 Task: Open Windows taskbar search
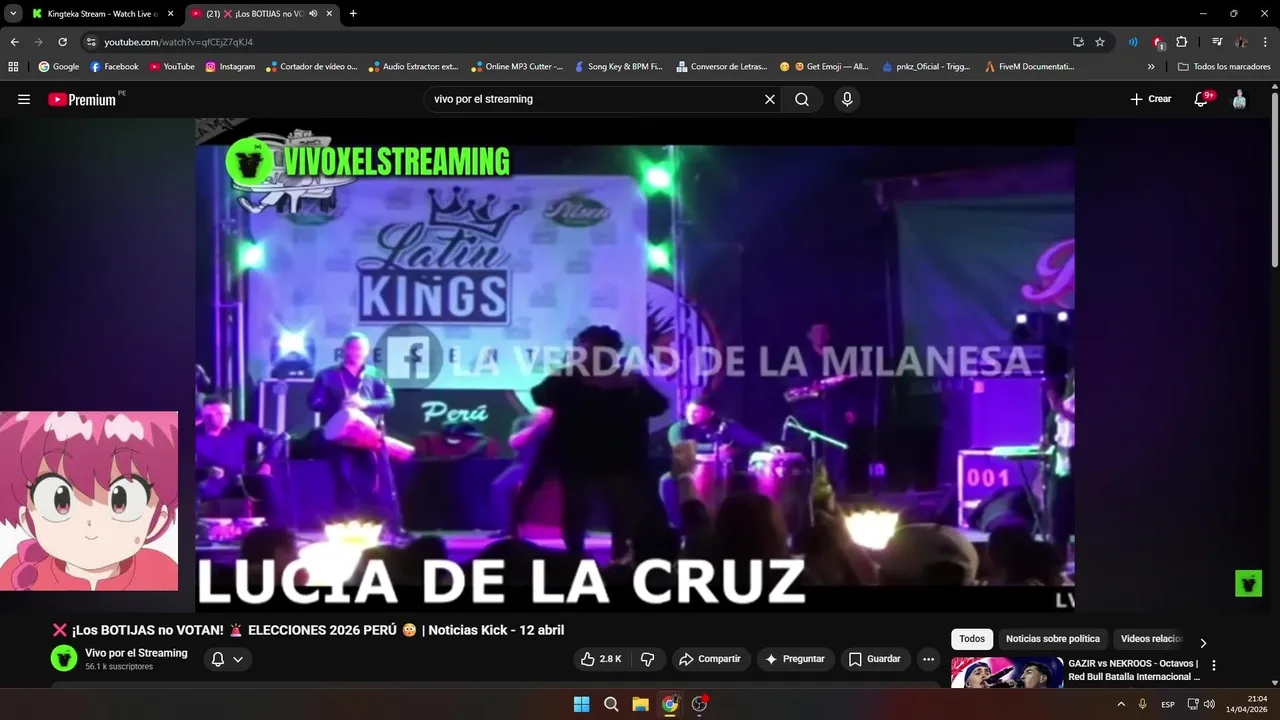pyautogui.click(x=611, y=704)
